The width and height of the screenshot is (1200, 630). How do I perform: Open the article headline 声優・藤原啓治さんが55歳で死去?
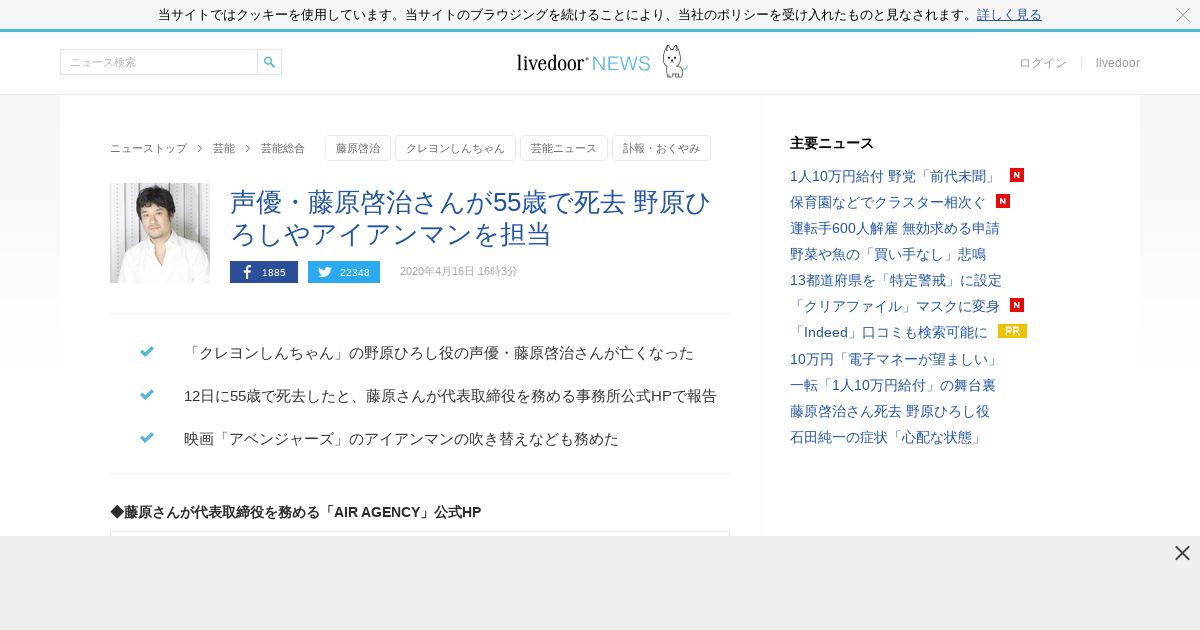470,217
